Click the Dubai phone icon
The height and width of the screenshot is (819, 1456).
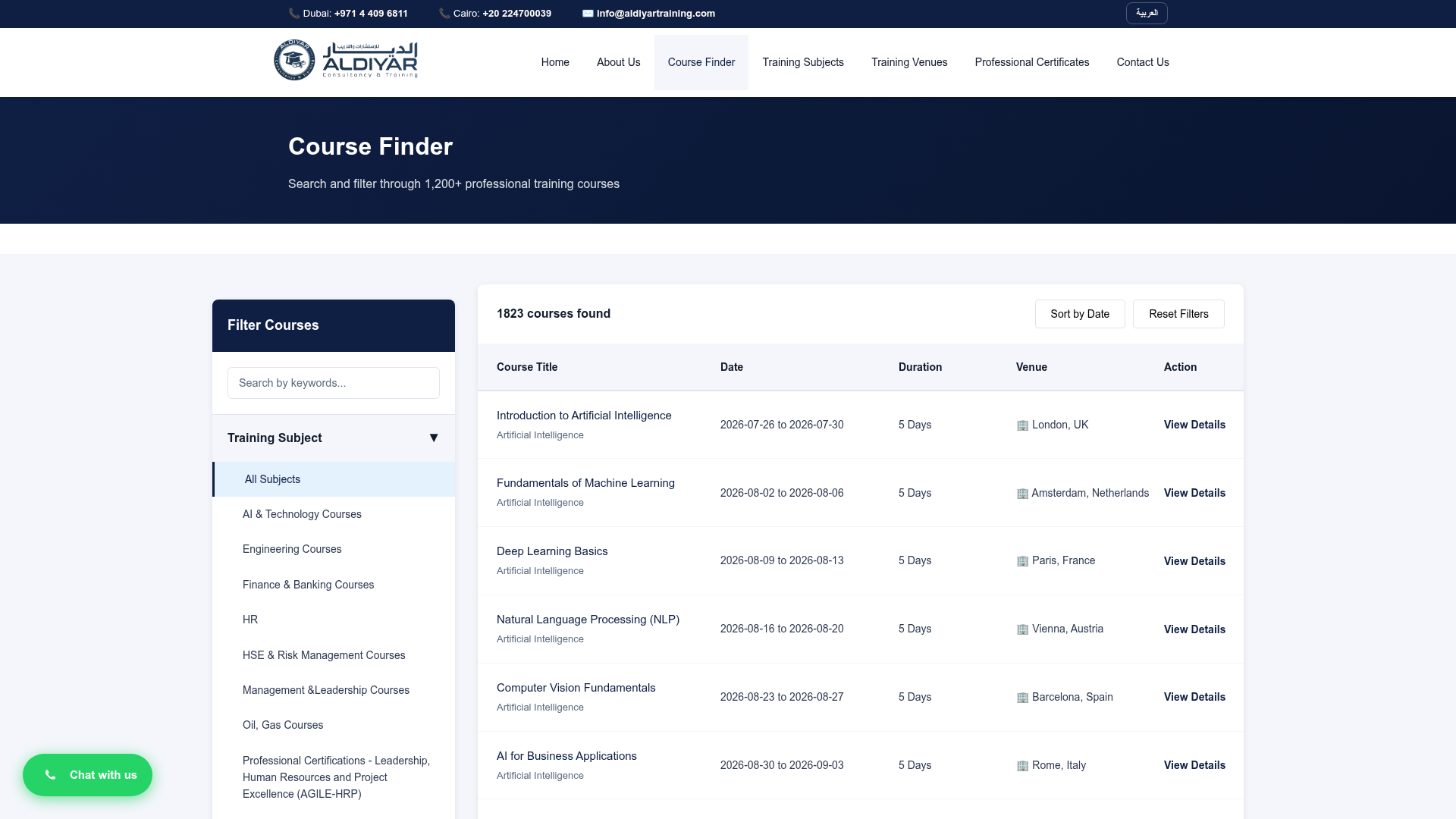pos(294,14)
